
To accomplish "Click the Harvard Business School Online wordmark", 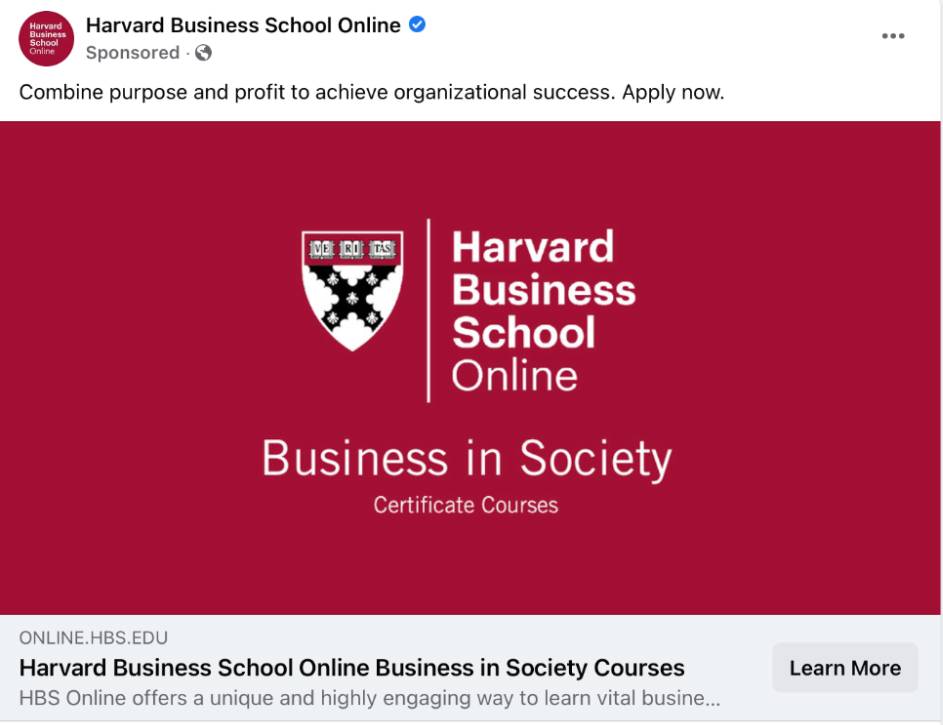I will tap(544, 310).
